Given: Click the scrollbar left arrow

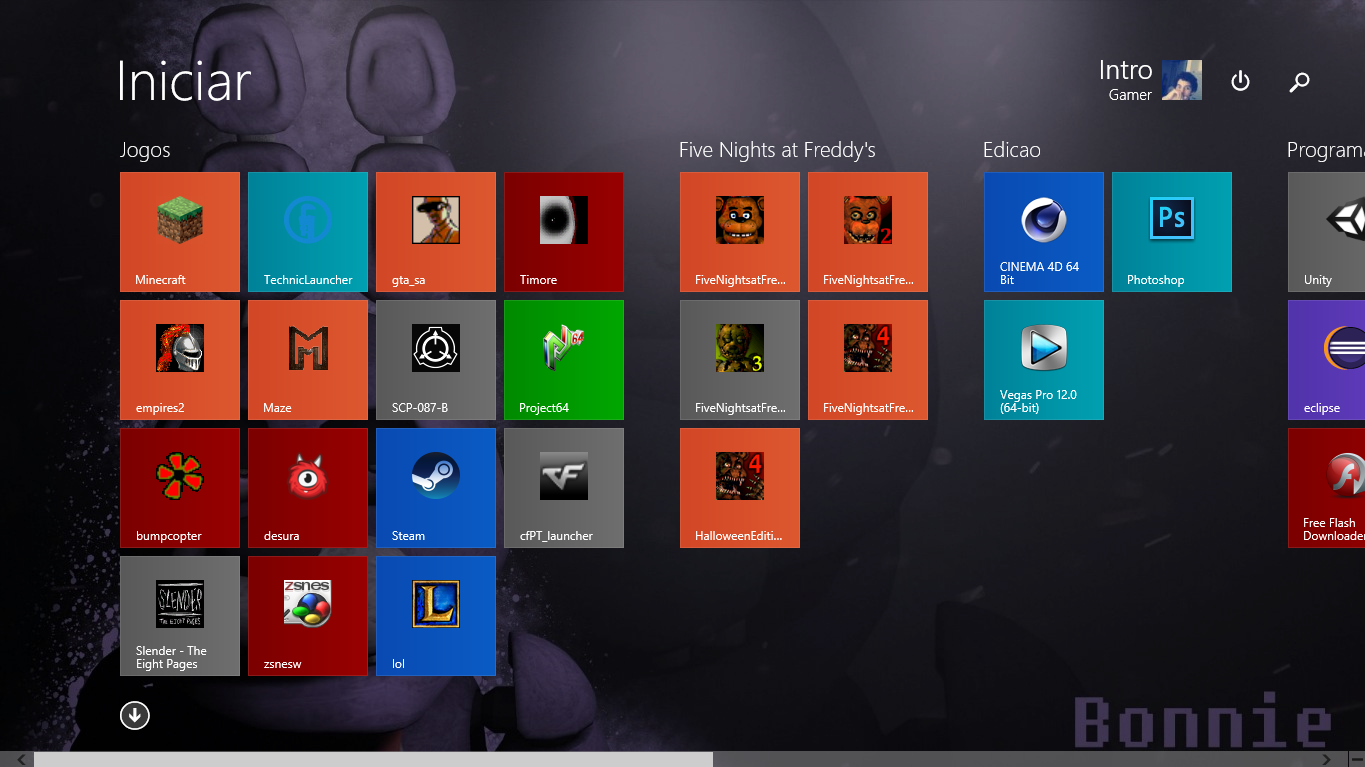Looking at the screenshot, I should coord(21,760).
